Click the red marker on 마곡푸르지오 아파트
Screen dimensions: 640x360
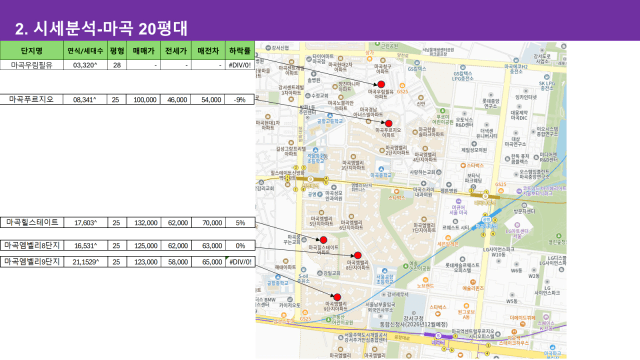point(389,123)
